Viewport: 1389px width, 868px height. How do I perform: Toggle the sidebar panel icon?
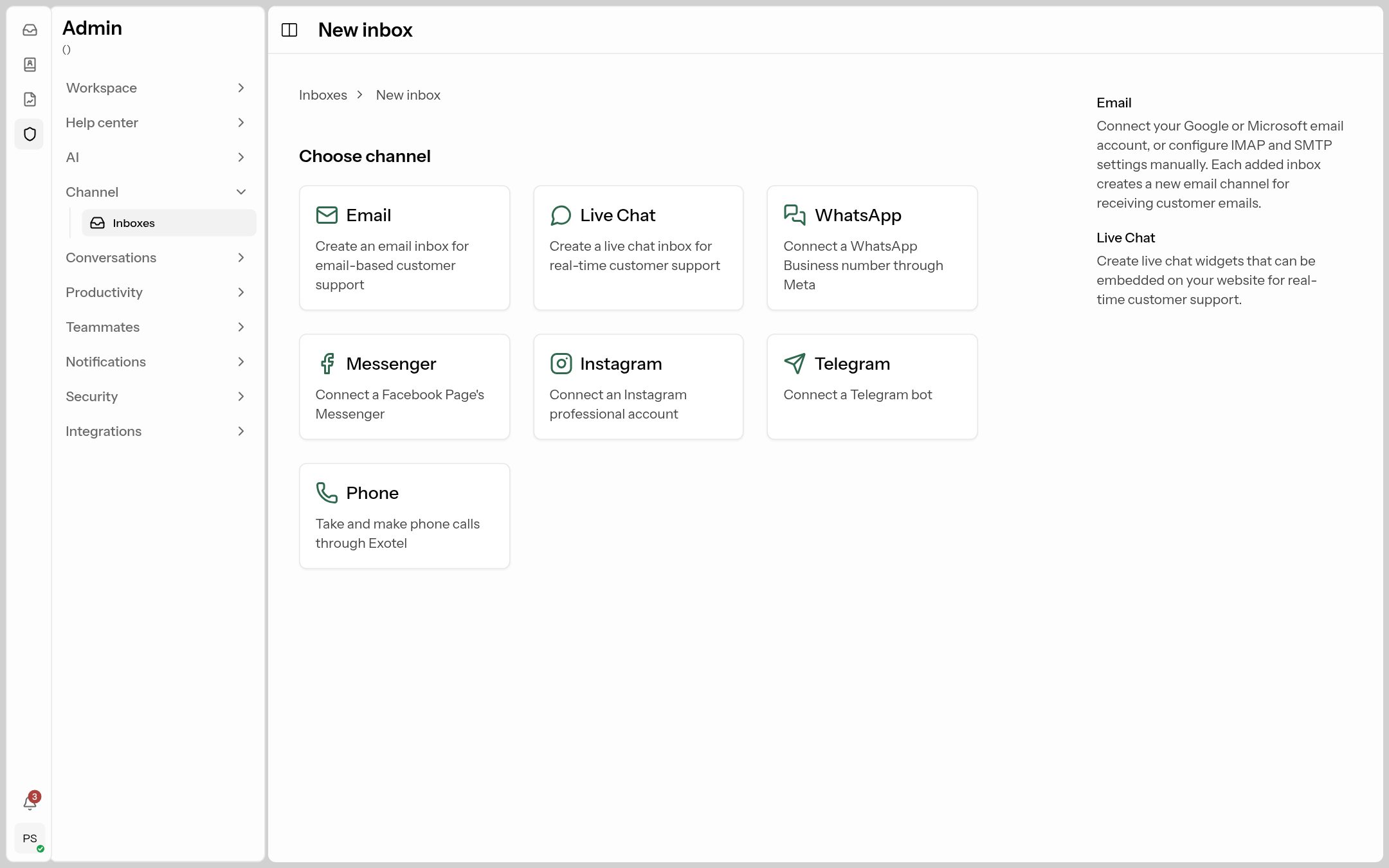pos(289,30)
